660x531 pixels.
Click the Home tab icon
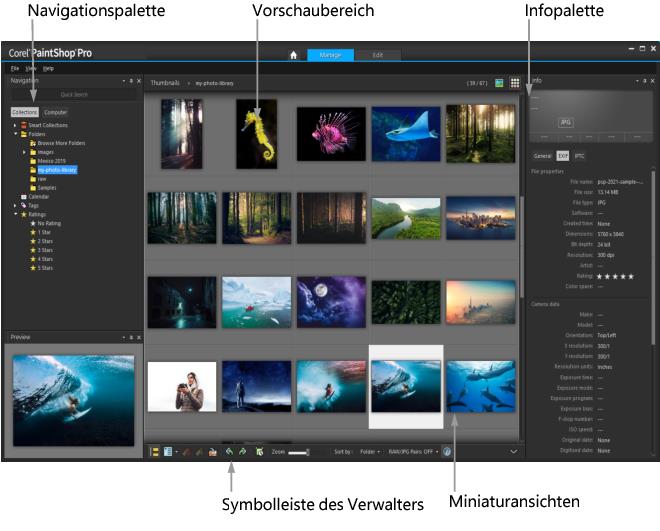[x=293, y=55]
